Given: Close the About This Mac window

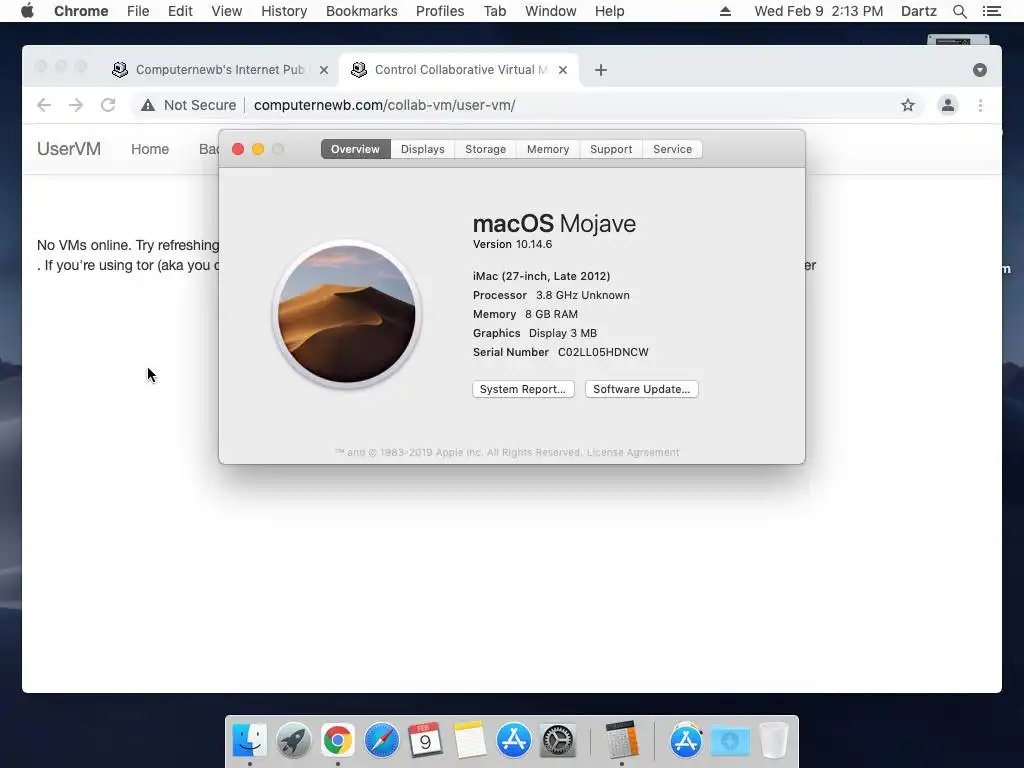Looking at the screenshot, I should coord(238,149).
